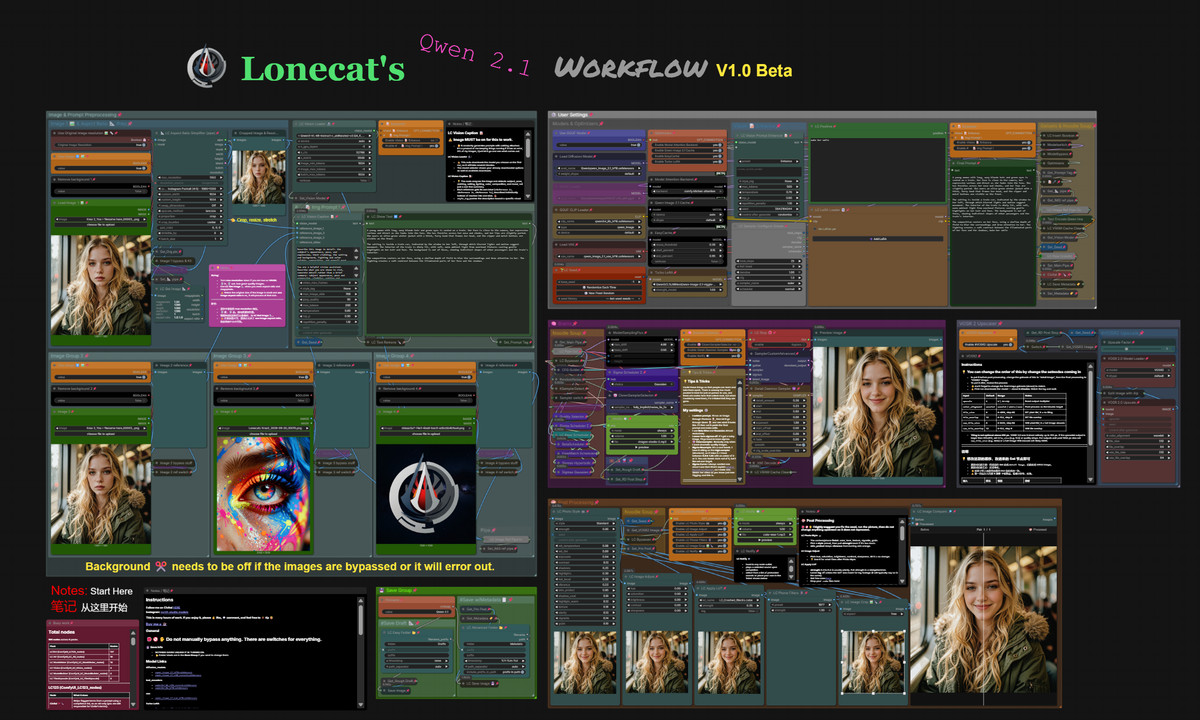Click choose file to upload in Image Group 3
The image size is (1200, 720).
click(x=263, y=435)
